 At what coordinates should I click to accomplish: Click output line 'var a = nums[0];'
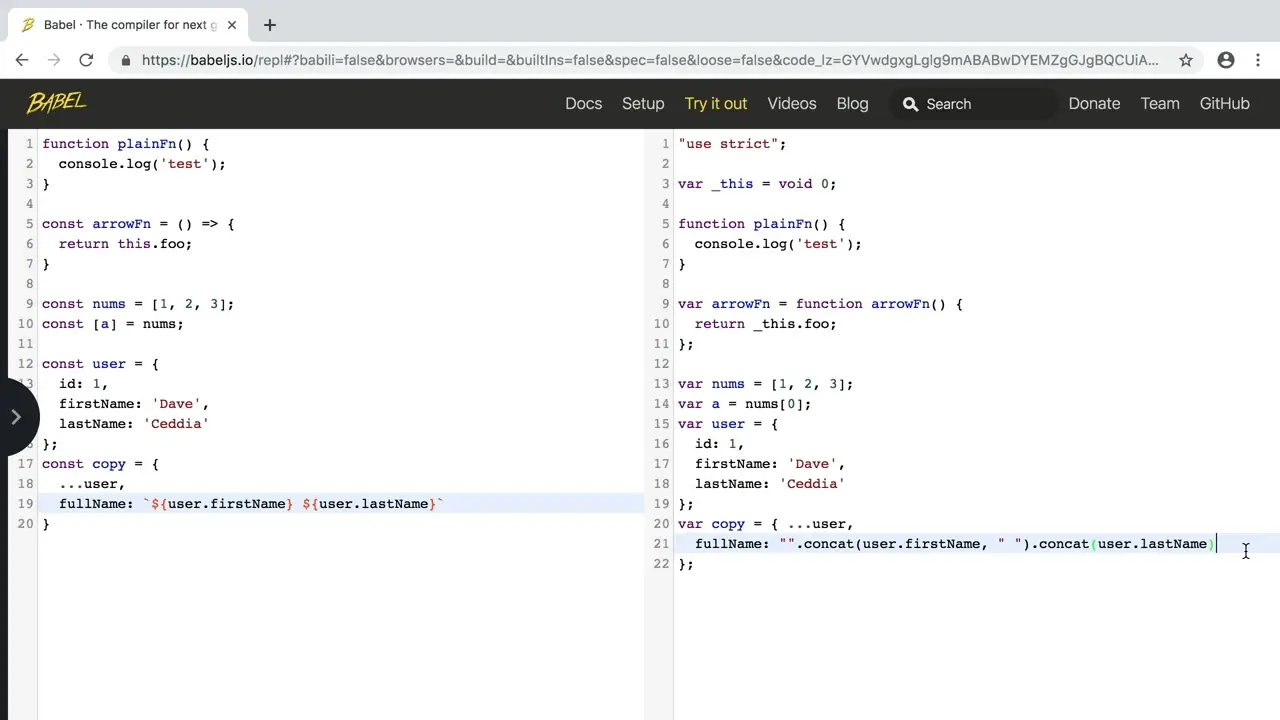pyautogui.click(x=745, y=404)
